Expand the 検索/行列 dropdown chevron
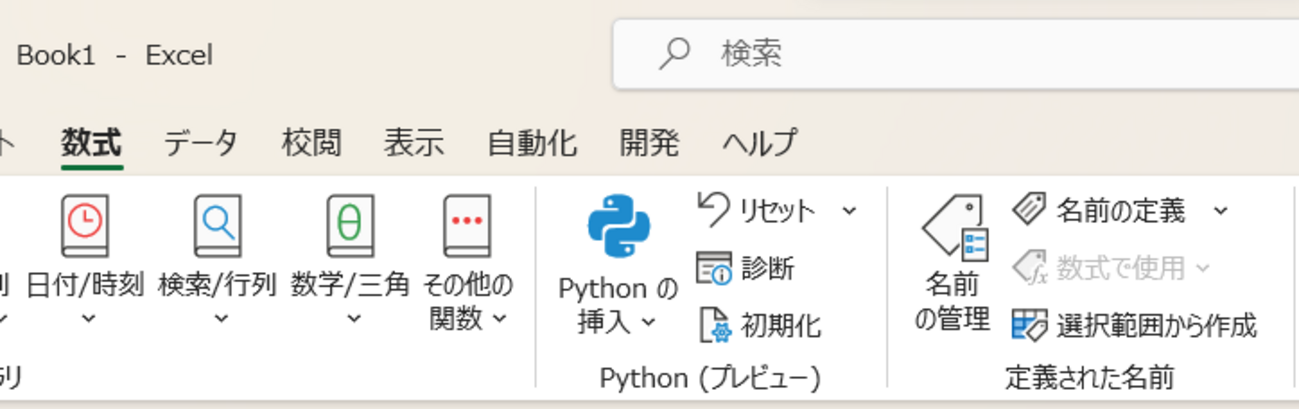The height and width of the screenshot is (409, 1299). click(220, 319)
